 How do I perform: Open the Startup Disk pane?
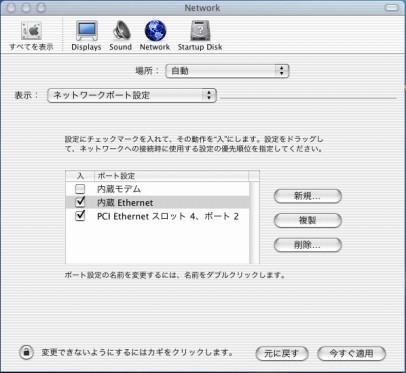click(x=200, y=36)
